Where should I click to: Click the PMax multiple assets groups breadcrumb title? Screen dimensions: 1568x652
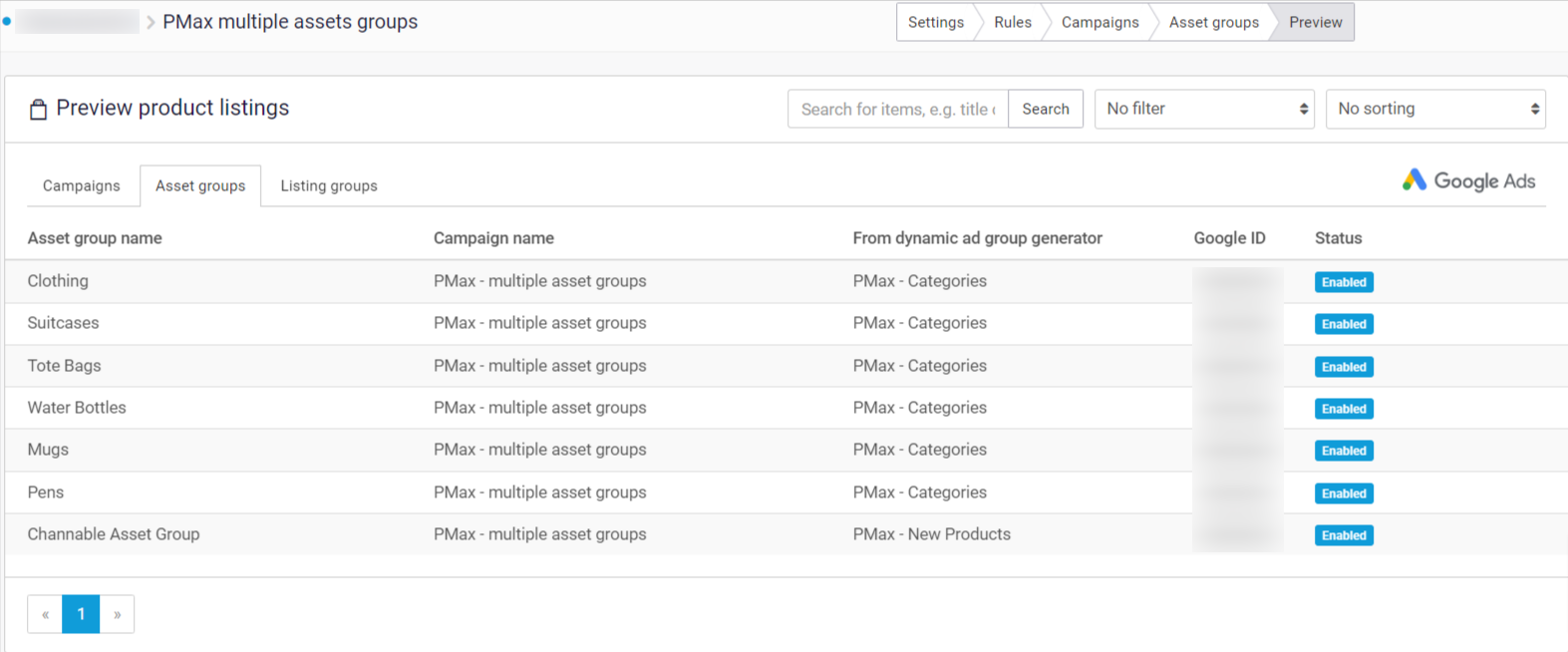point(290,22)
